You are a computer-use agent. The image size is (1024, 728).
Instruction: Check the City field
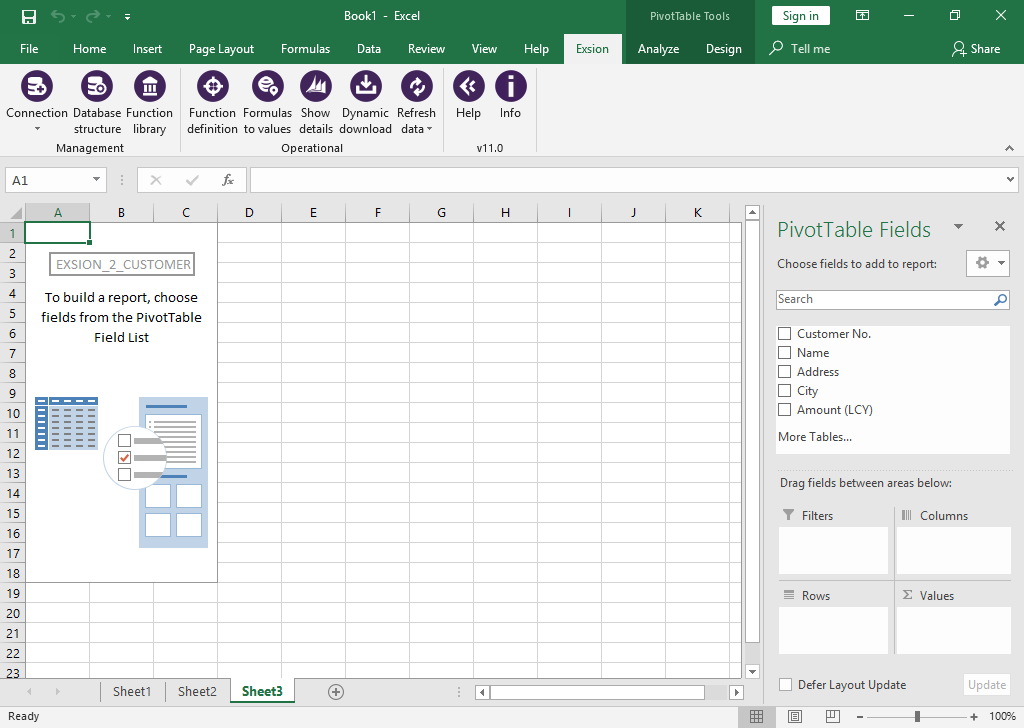point(784,390)
